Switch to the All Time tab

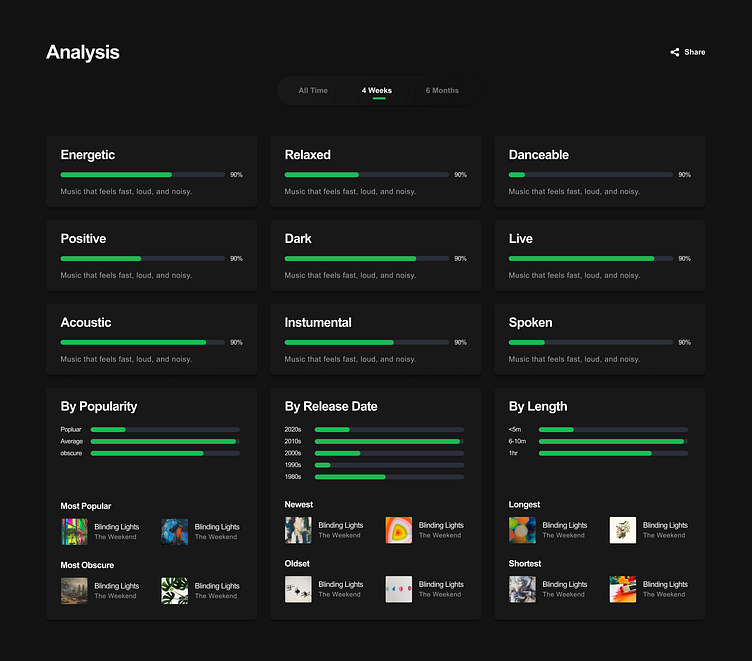click(313, 91)
